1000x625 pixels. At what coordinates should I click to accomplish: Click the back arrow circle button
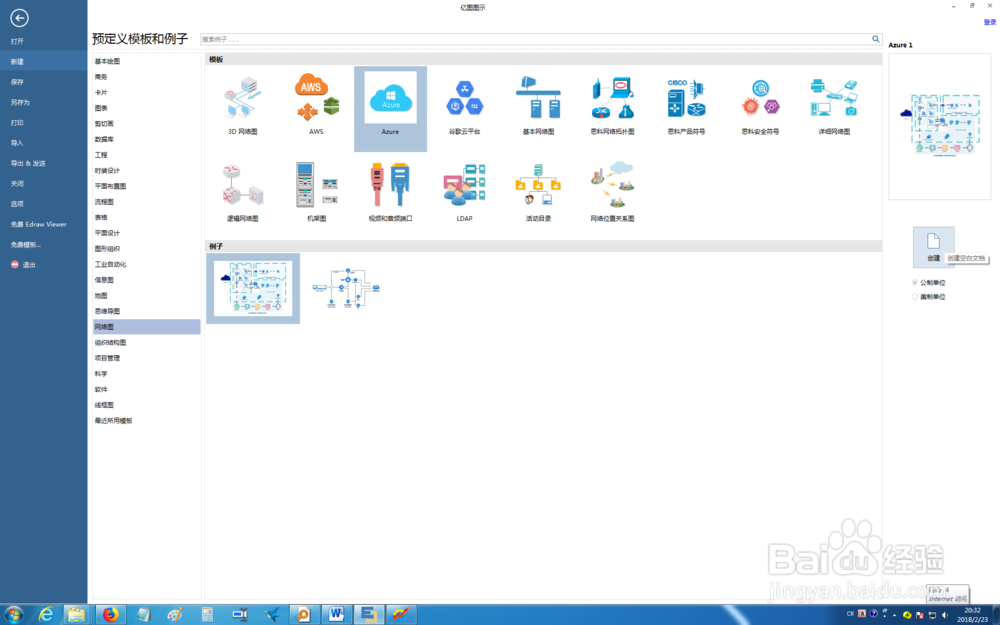tap(19, 18)
